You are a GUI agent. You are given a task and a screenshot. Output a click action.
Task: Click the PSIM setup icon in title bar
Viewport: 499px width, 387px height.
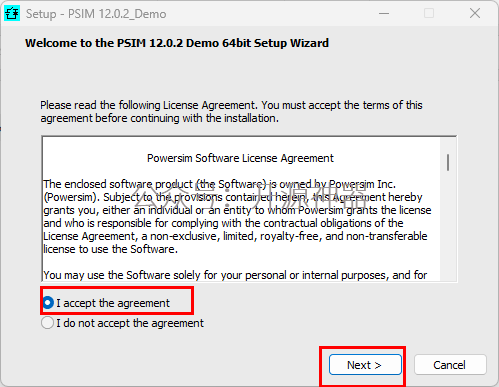click(x=12, y=13)
